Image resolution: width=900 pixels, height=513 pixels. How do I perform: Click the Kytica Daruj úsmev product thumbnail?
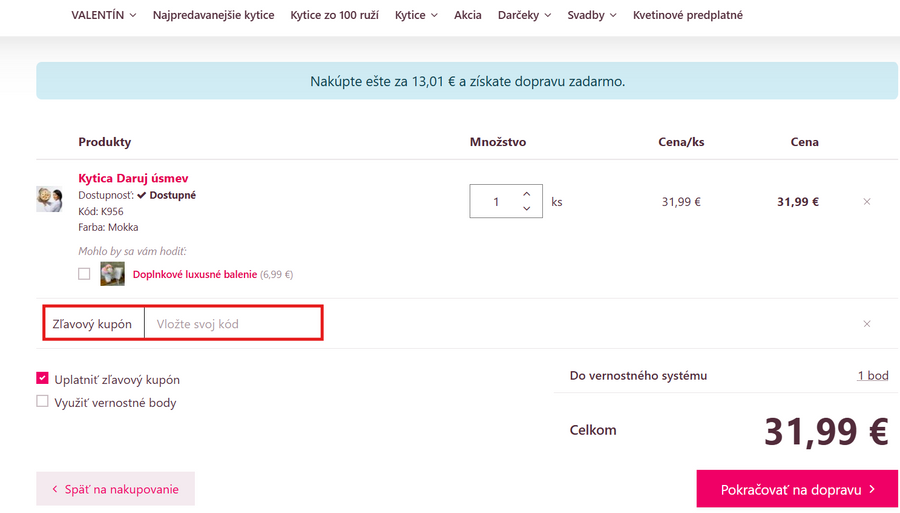49,198
